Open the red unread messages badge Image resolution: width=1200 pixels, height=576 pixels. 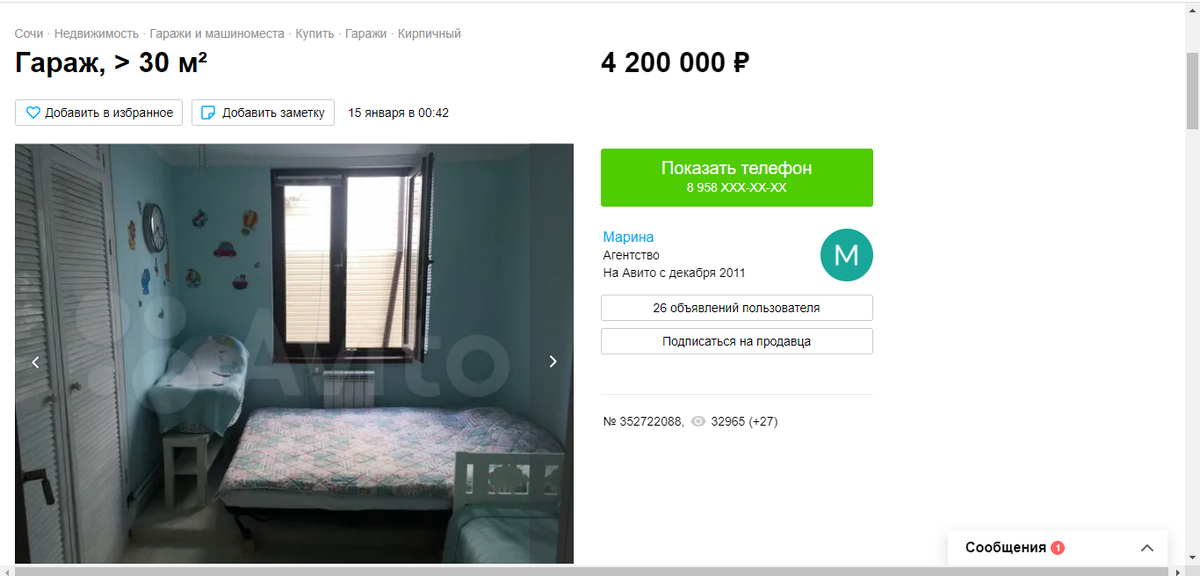point(1058,548)
